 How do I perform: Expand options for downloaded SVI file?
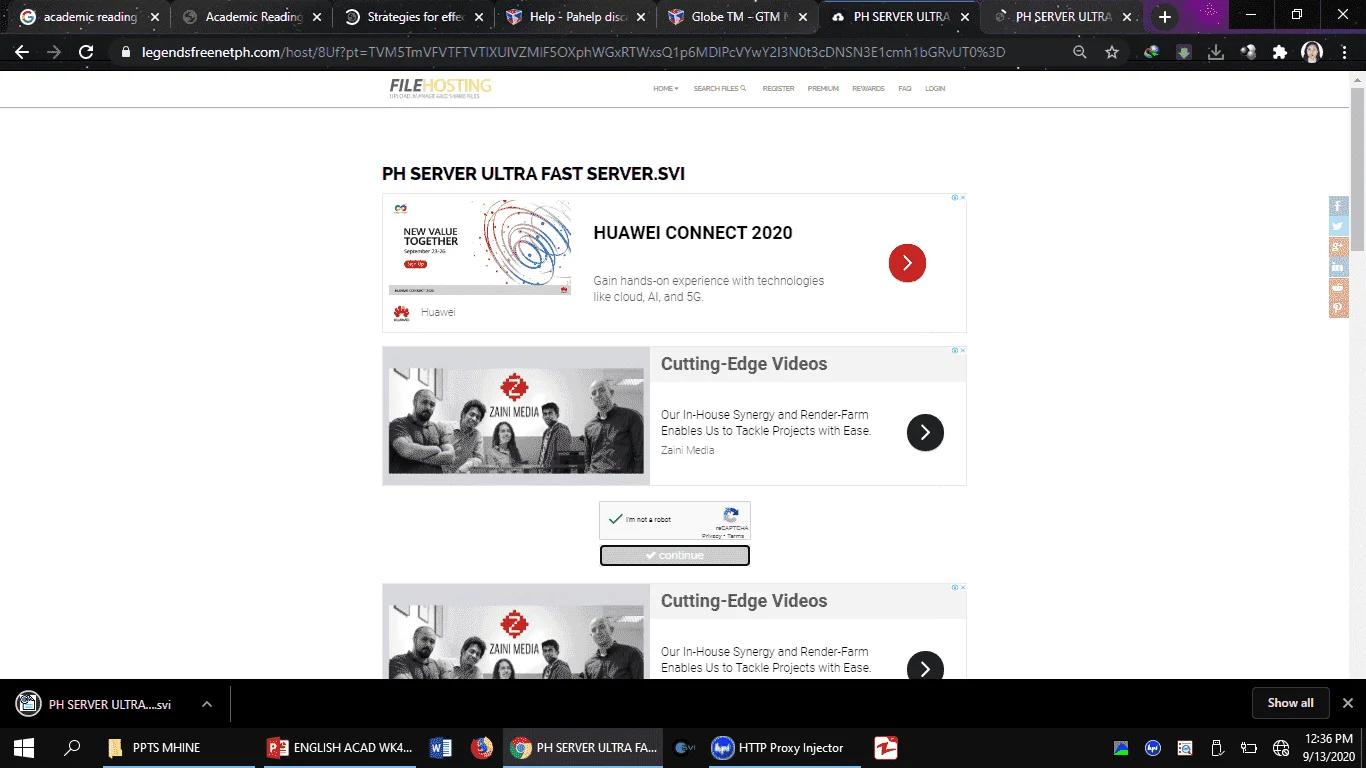(207, 704)
